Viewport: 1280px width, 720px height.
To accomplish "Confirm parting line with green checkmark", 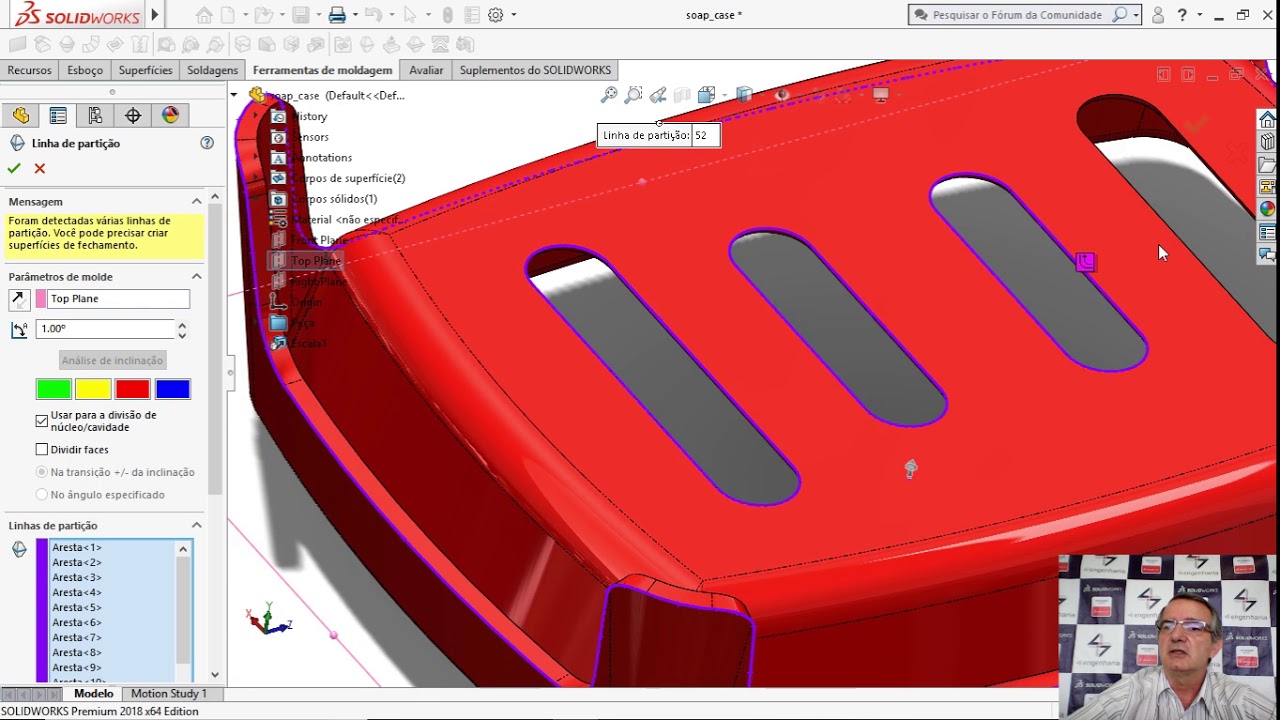I will [x=14, y=169].
